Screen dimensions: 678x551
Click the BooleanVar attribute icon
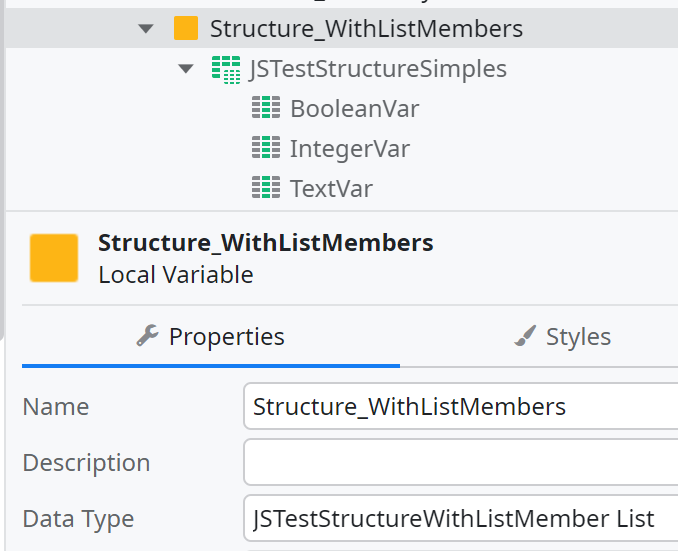pyautogui.click(x=265, y=109)
